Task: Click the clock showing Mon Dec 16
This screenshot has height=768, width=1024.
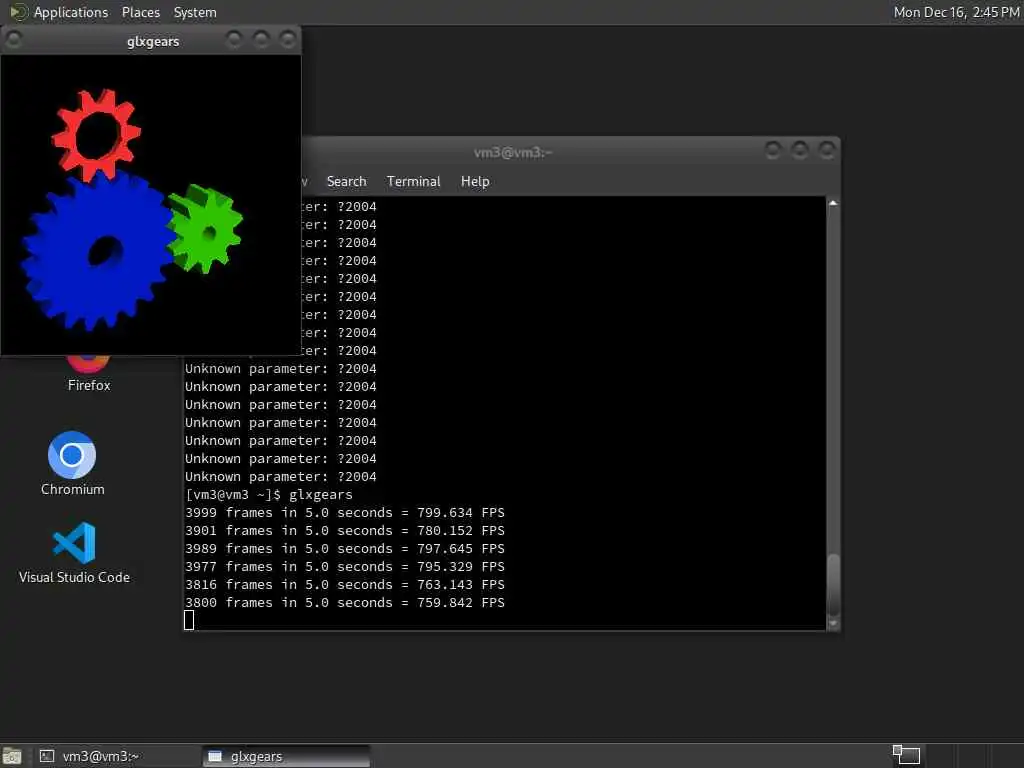Action: point(956,12)
